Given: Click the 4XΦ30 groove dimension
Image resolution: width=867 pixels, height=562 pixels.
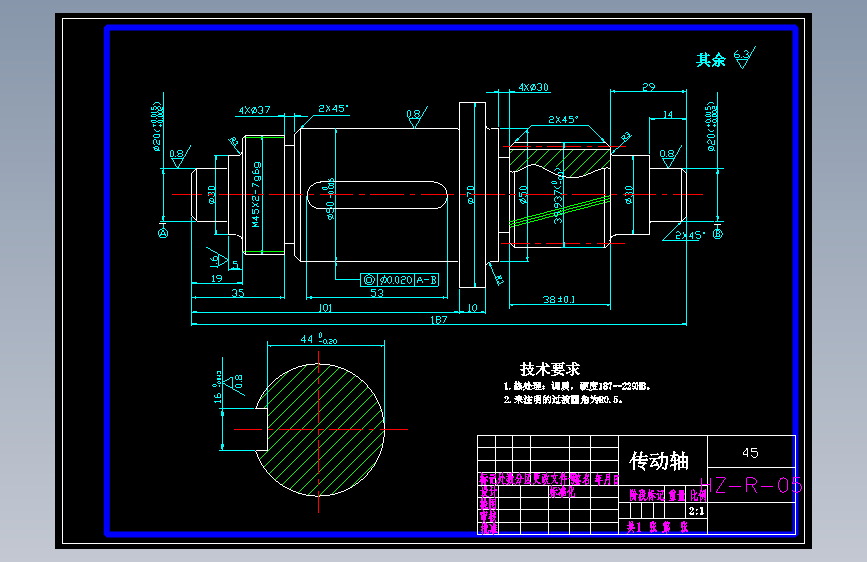Looking at the screenshot, I should point(533,87).
